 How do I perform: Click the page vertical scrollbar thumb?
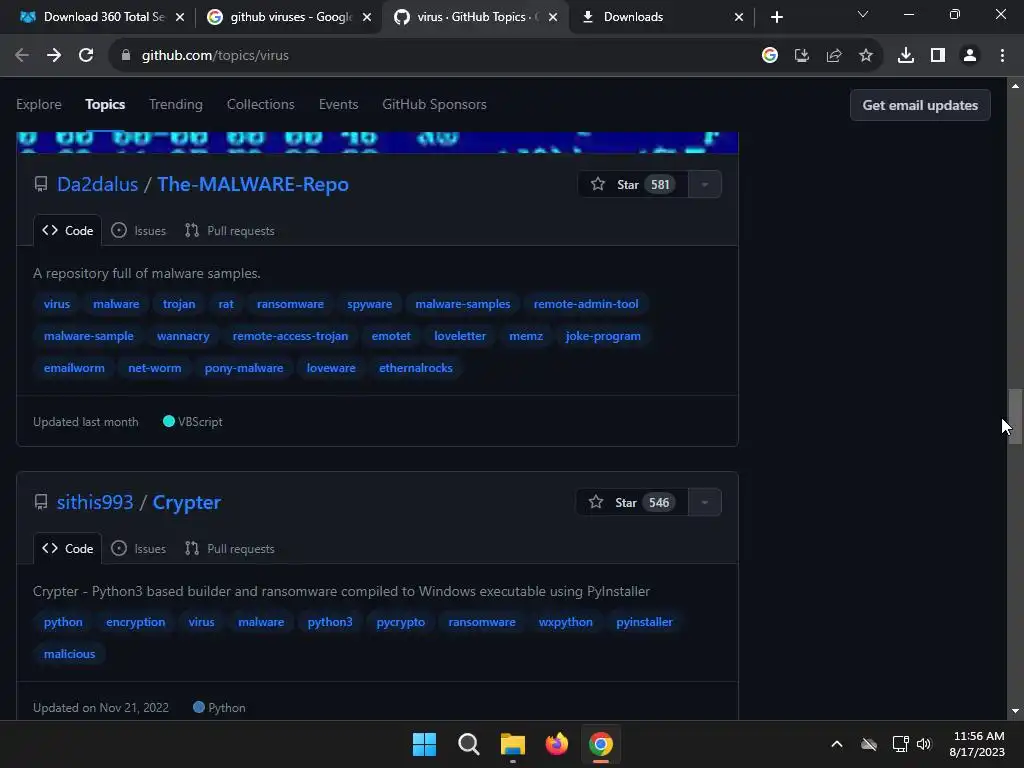point(1015,417)
